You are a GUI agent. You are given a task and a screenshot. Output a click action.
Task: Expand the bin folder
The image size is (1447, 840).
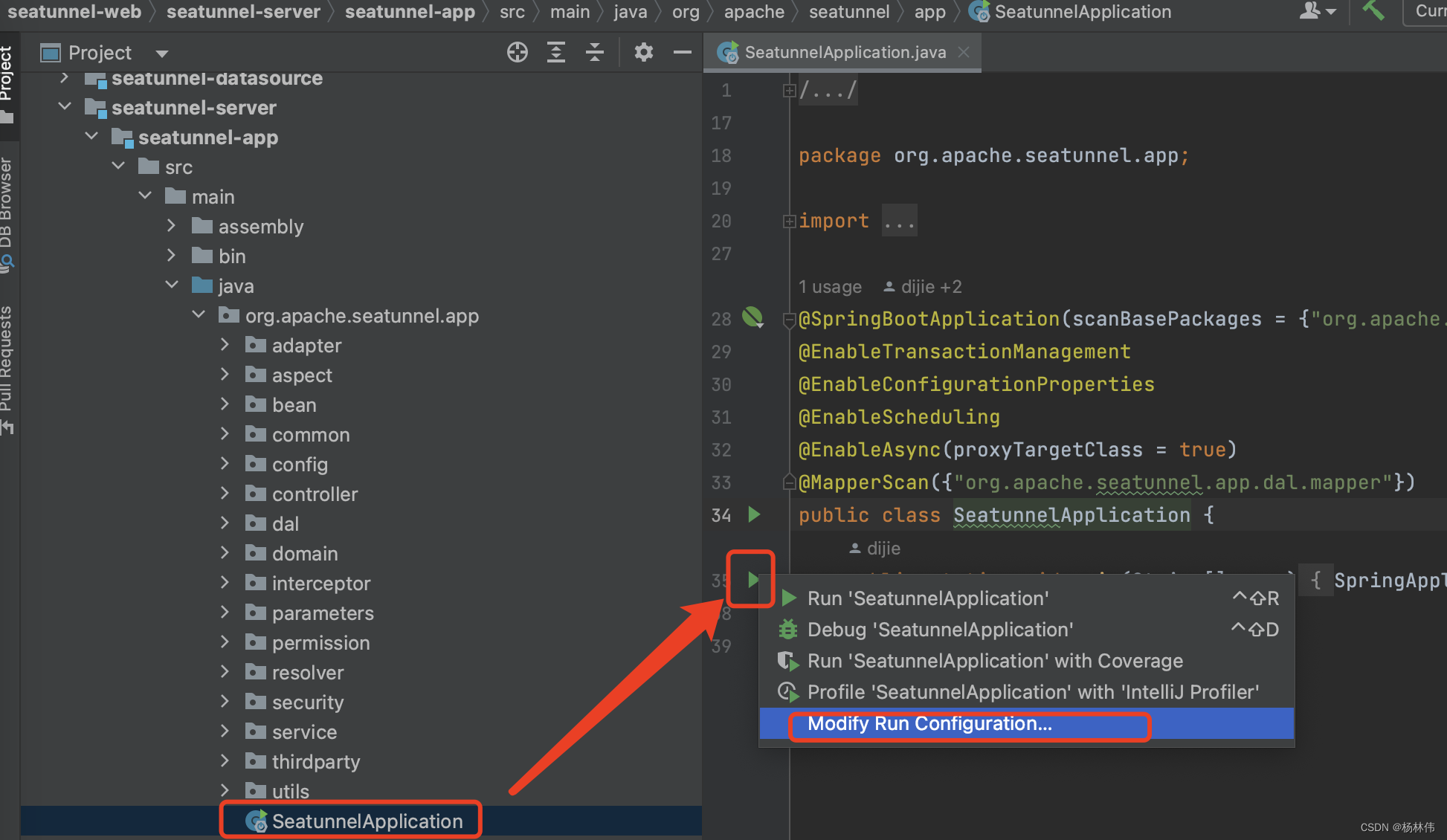172,256
